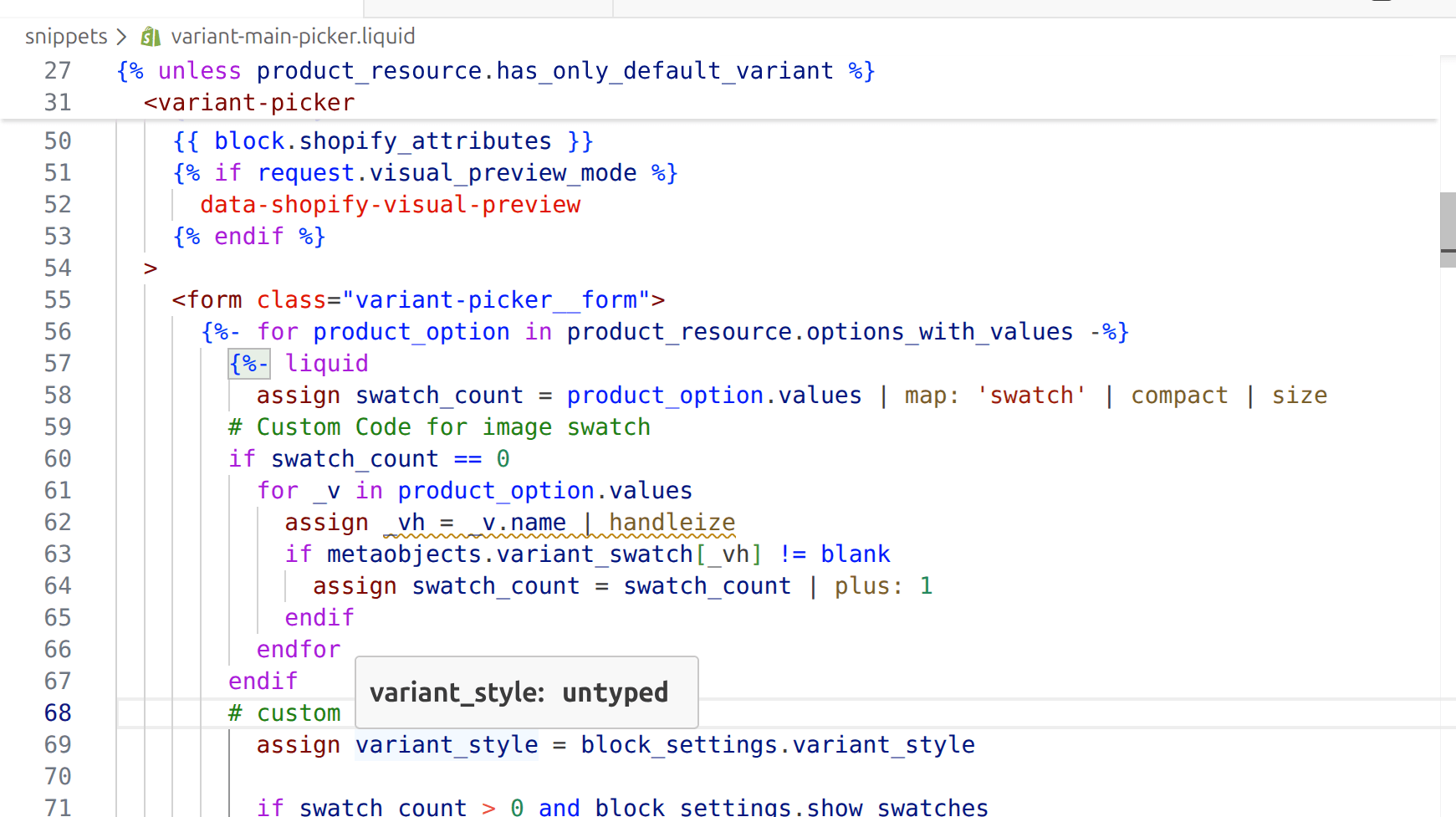Click the variant-main-picker.liquid breadcrumb

pos(293,37)
